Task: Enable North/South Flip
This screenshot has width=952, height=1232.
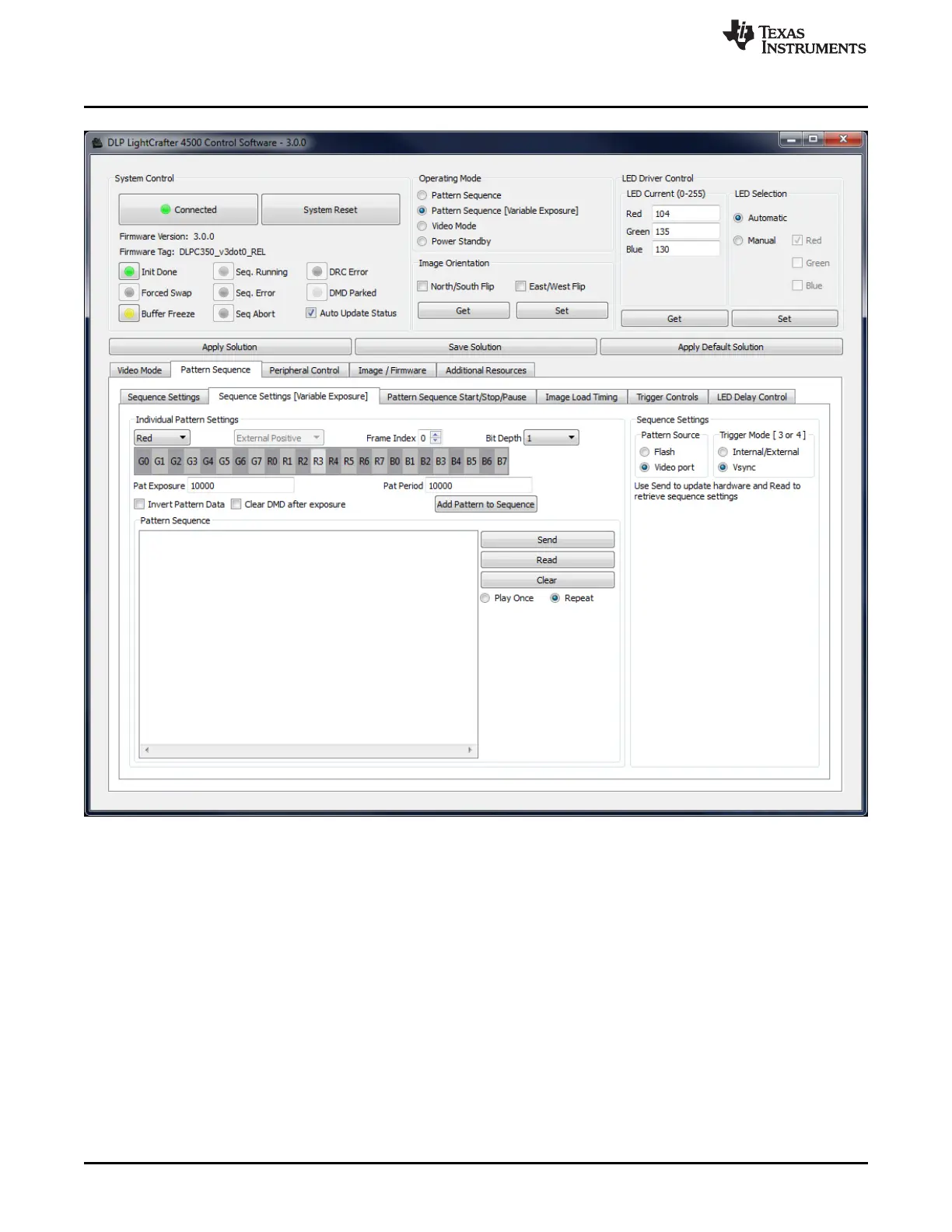Action: (422, 286)
